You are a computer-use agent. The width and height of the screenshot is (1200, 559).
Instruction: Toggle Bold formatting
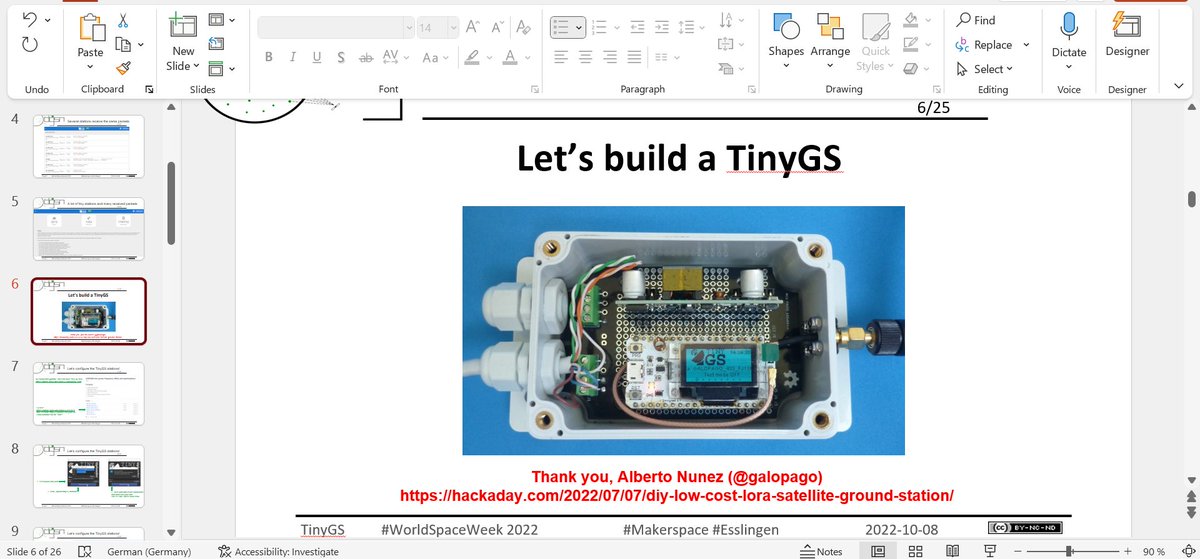coord(268,57)
